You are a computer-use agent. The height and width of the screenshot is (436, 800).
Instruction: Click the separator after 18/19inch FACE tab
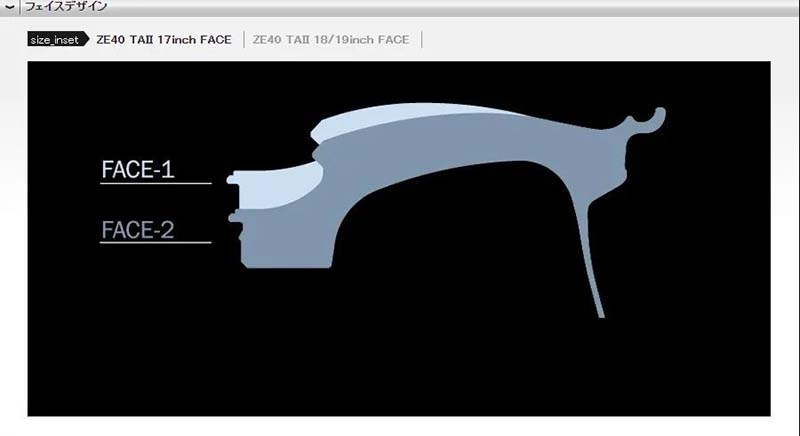[422, 40]
